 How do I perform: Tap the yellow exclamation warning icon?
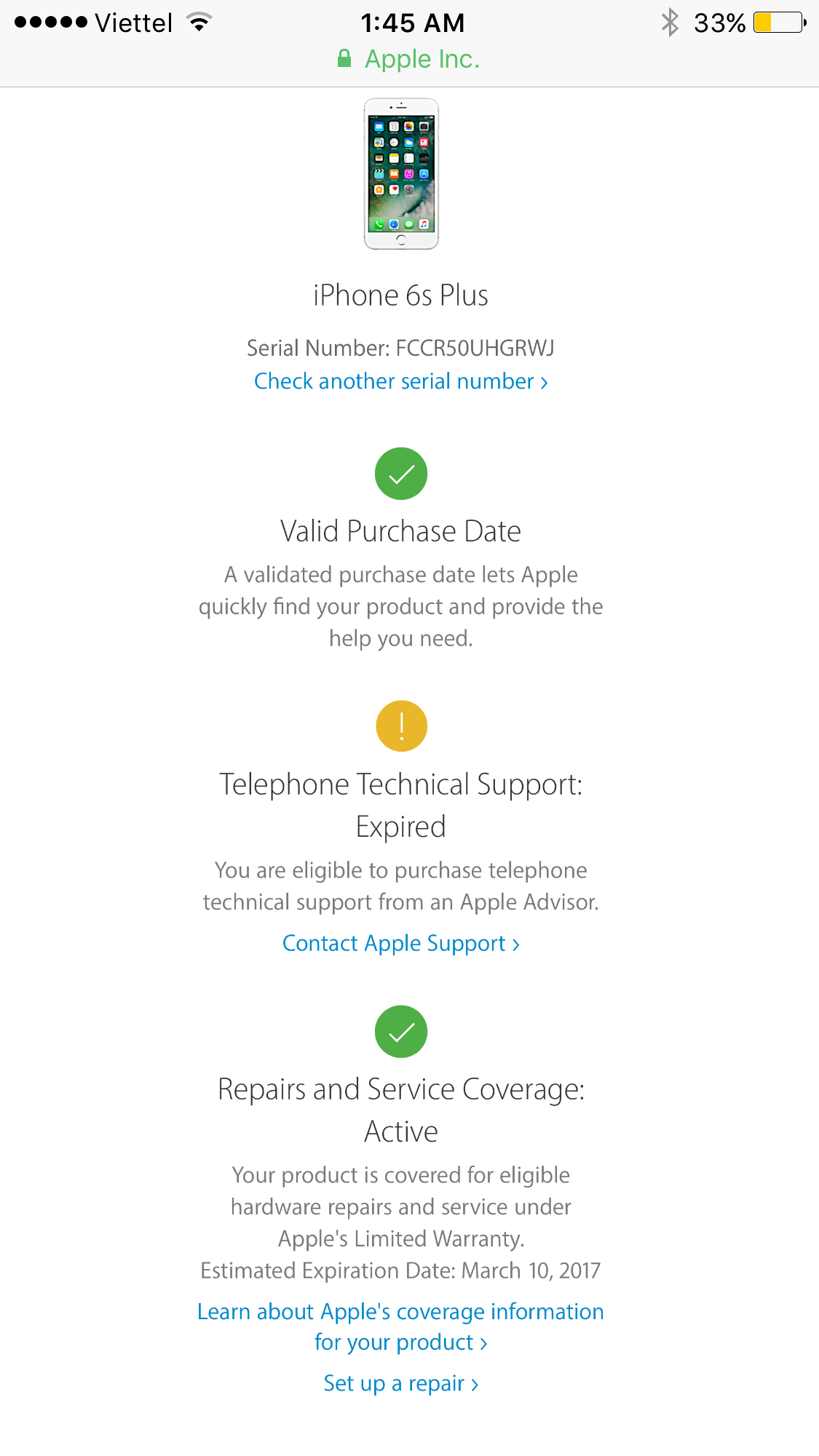click(401, 725)
